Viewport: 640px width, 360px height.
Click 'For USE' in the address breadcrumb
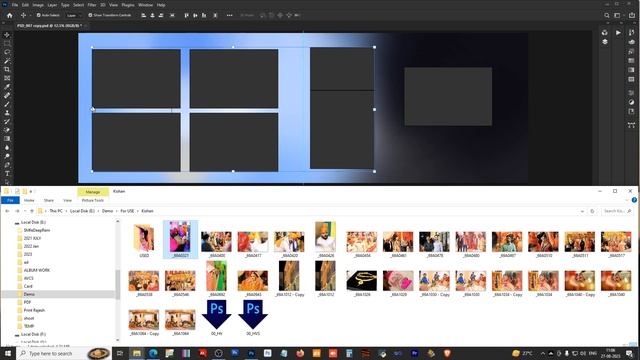[127, 211]
